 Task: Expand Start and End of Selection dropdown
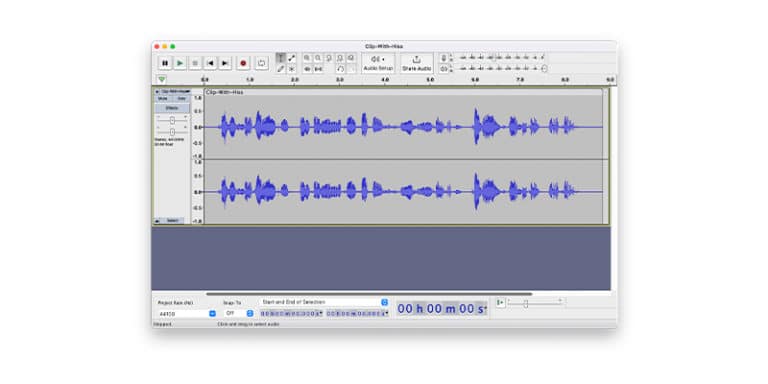324,302
